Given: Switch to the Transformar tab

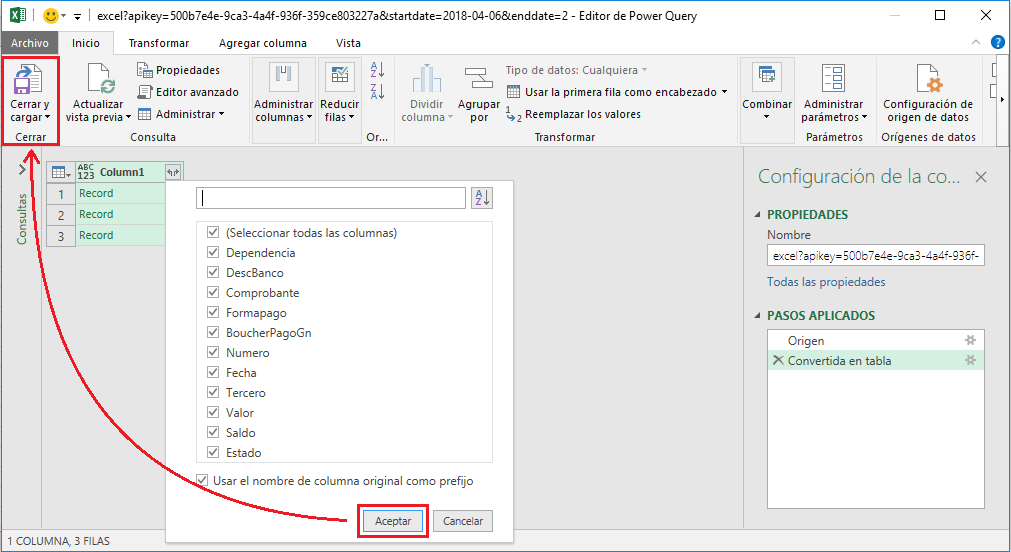Looking at the screenshot, I should pos(158,43).
